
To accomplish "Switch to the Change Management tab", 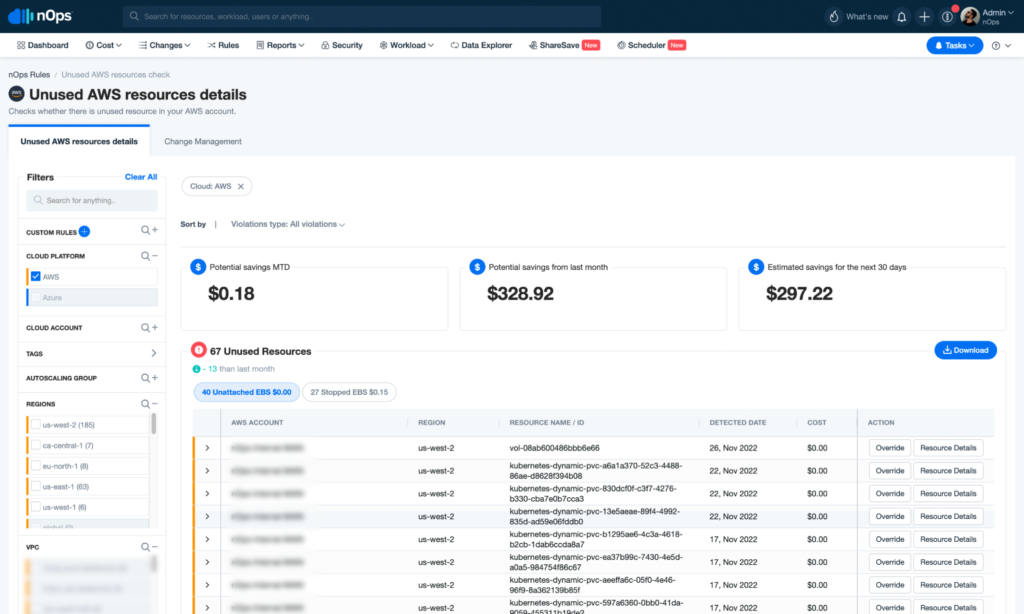I will coord(202,142).
